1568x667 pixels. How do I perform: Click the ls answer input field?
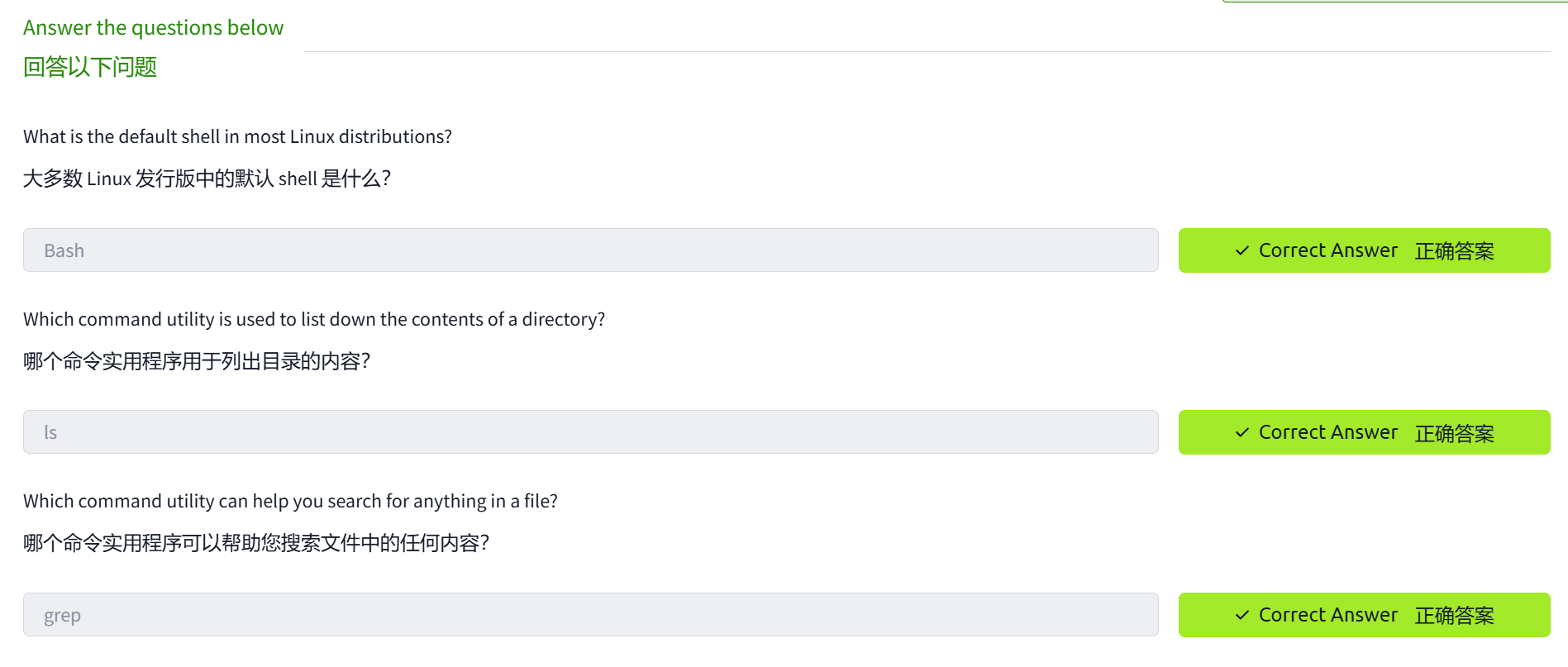click(x=590, y=432)
